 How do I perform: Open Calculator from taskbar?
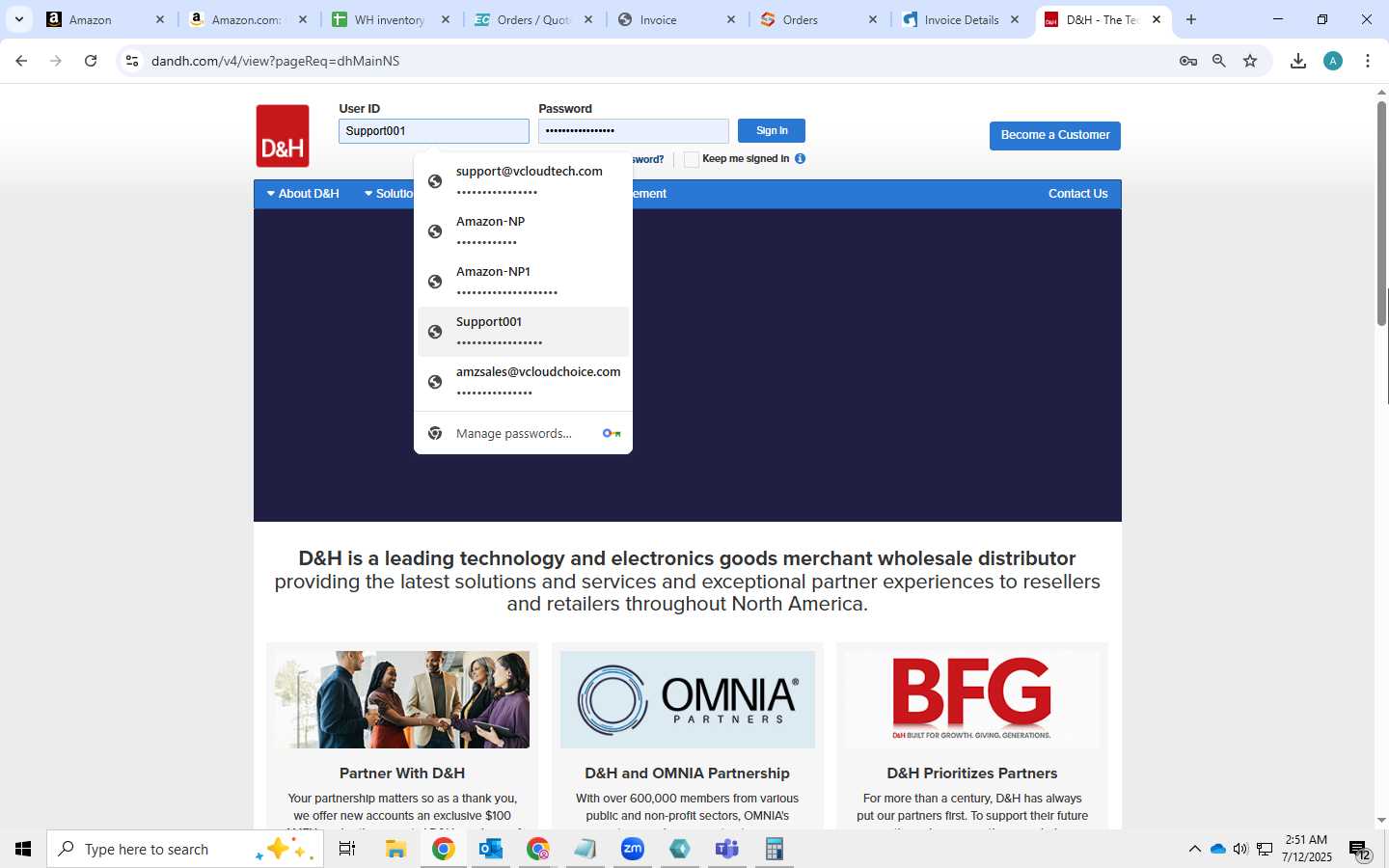(x=774, y=849)
